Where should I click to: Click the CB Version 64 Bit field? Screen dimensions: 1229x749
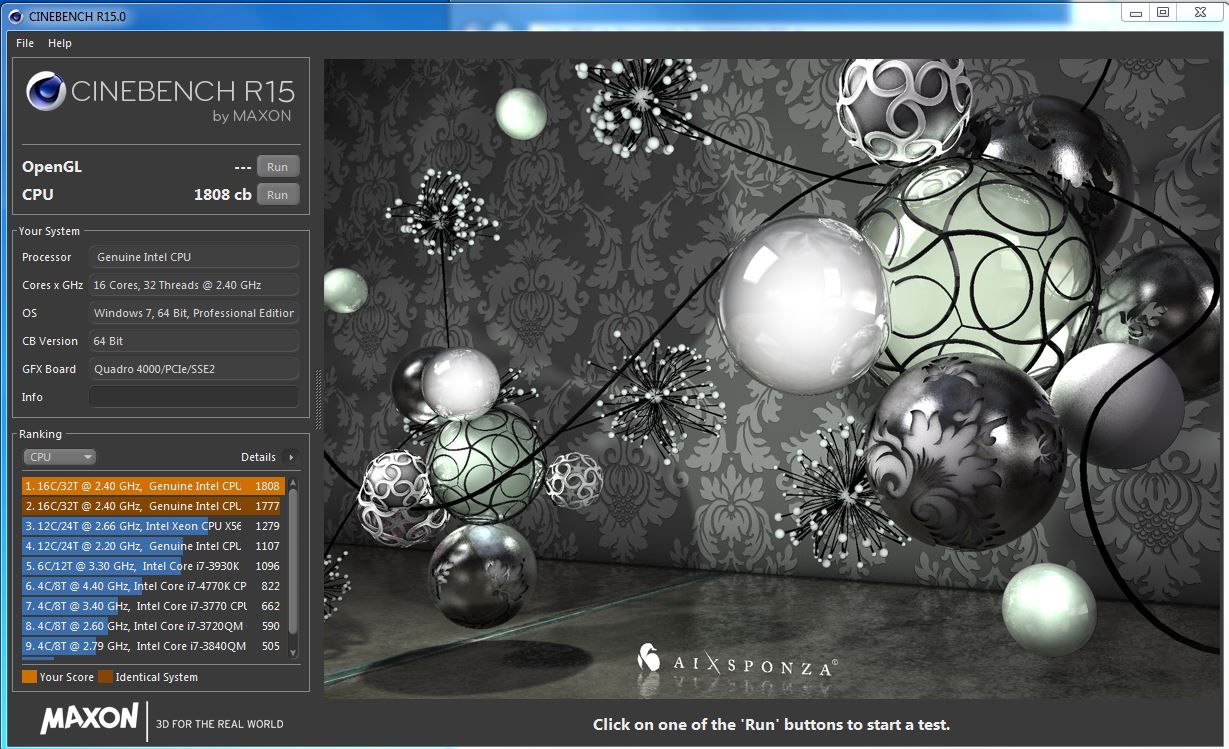pos(194,341)
